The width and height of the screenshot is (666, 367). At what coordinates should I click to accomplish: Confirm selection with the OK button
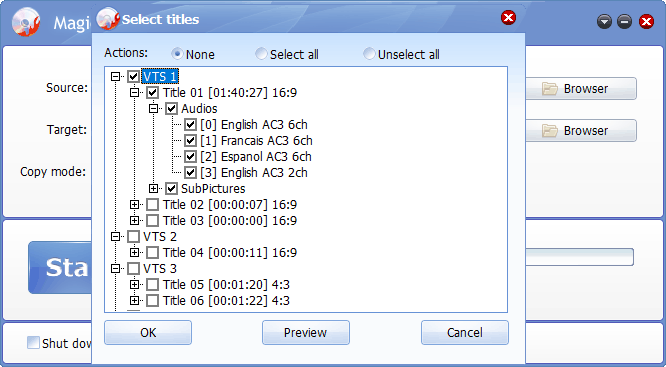coord(148,333)
